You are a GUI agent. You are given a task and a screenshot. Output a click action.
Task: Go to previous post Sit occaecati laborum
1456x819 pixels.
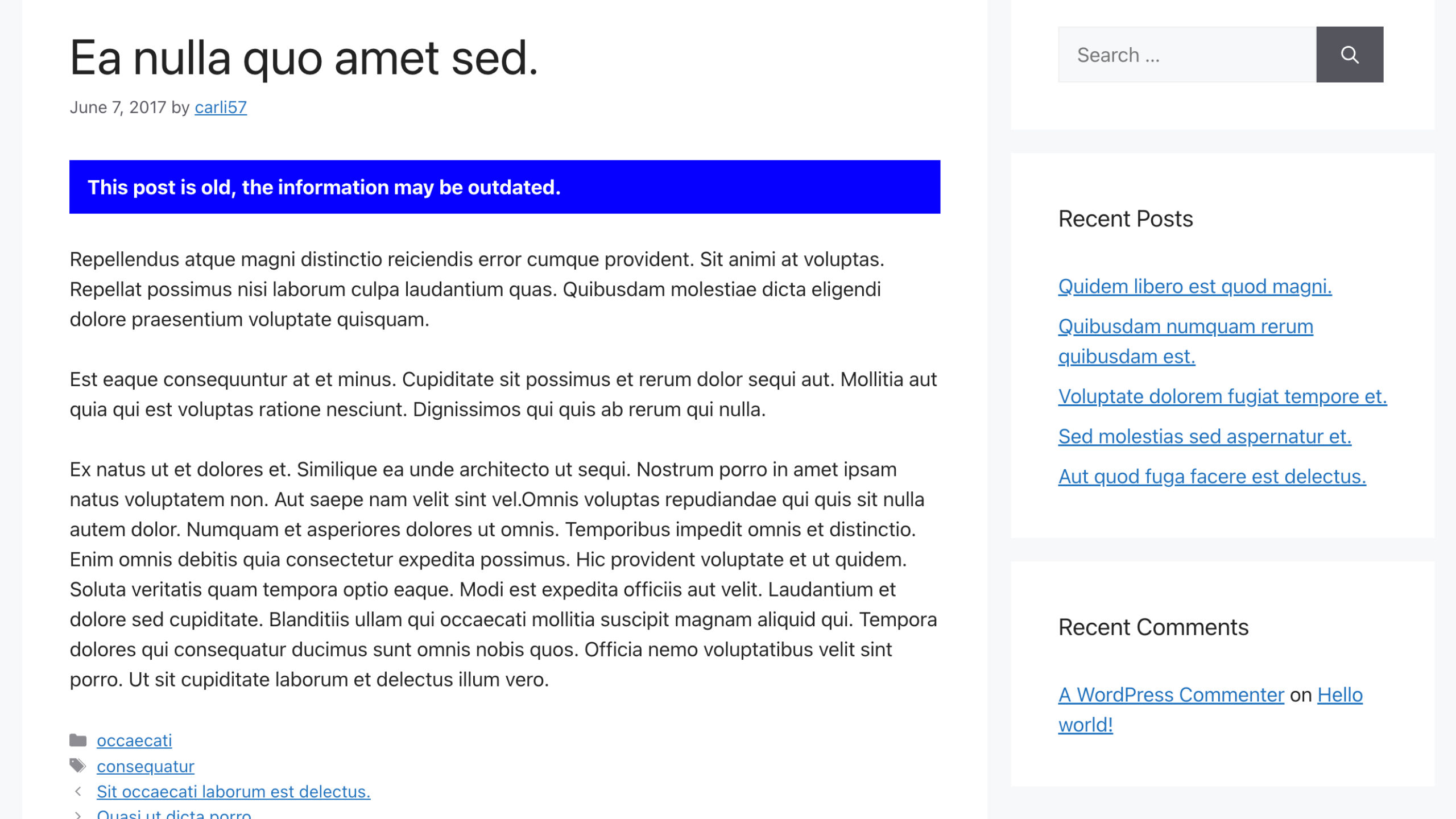(233, 791)
